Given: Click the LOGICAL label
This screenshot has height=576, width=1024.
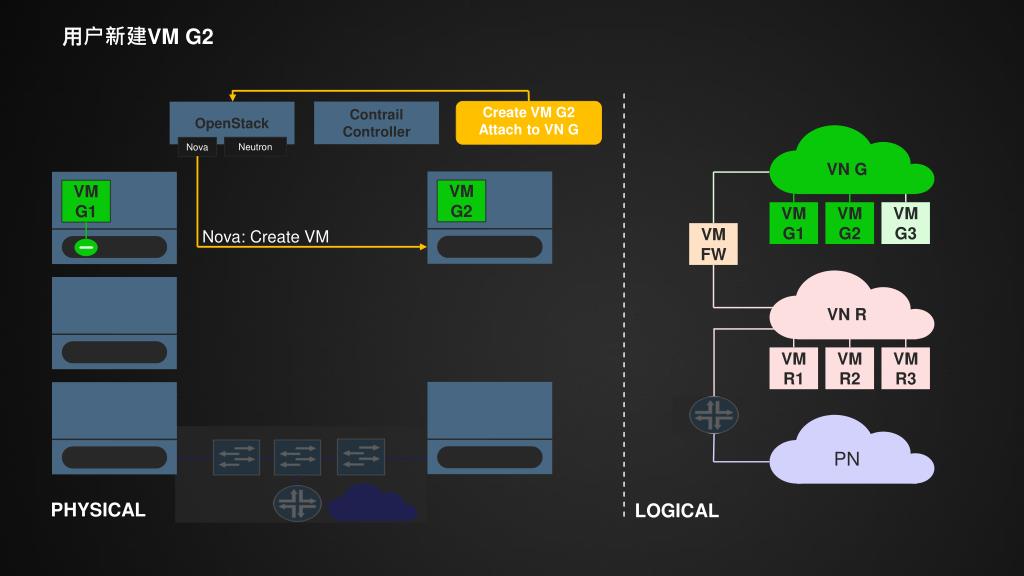Looking at the screenshot, I should click(x=677, y=511).
